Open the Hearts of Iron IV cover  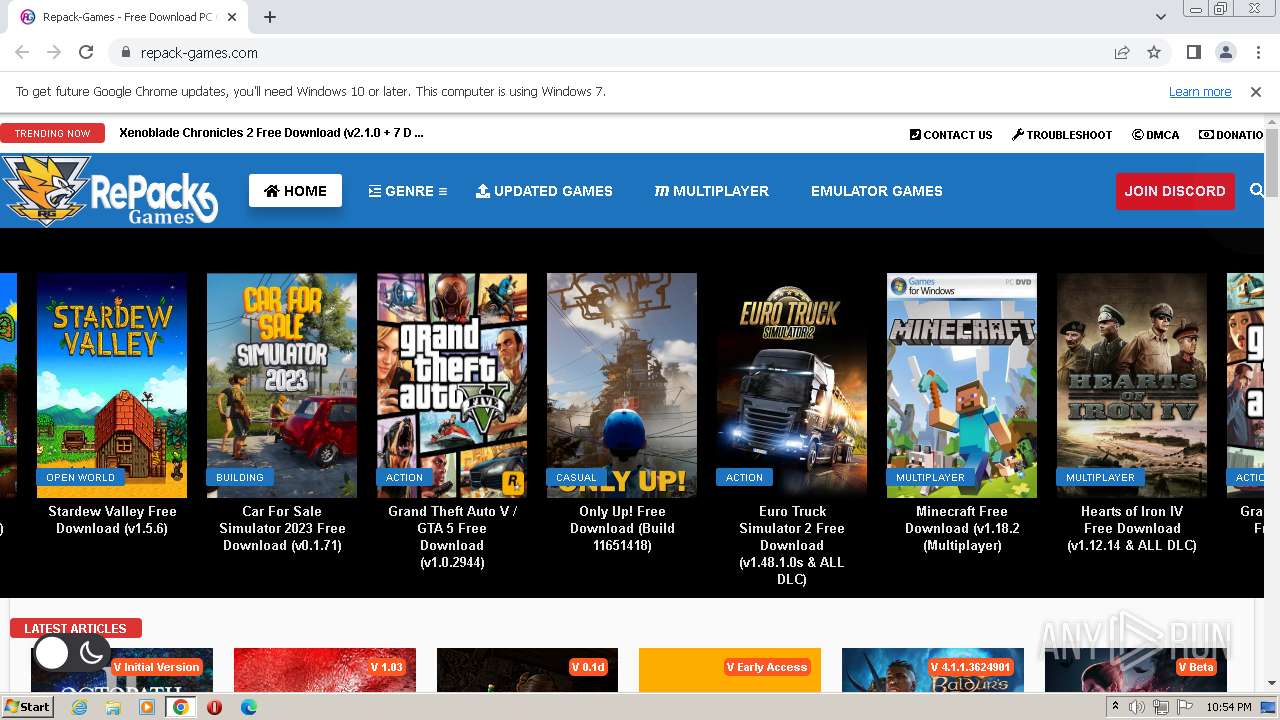pyautogui.click(x=1132, y=385)
